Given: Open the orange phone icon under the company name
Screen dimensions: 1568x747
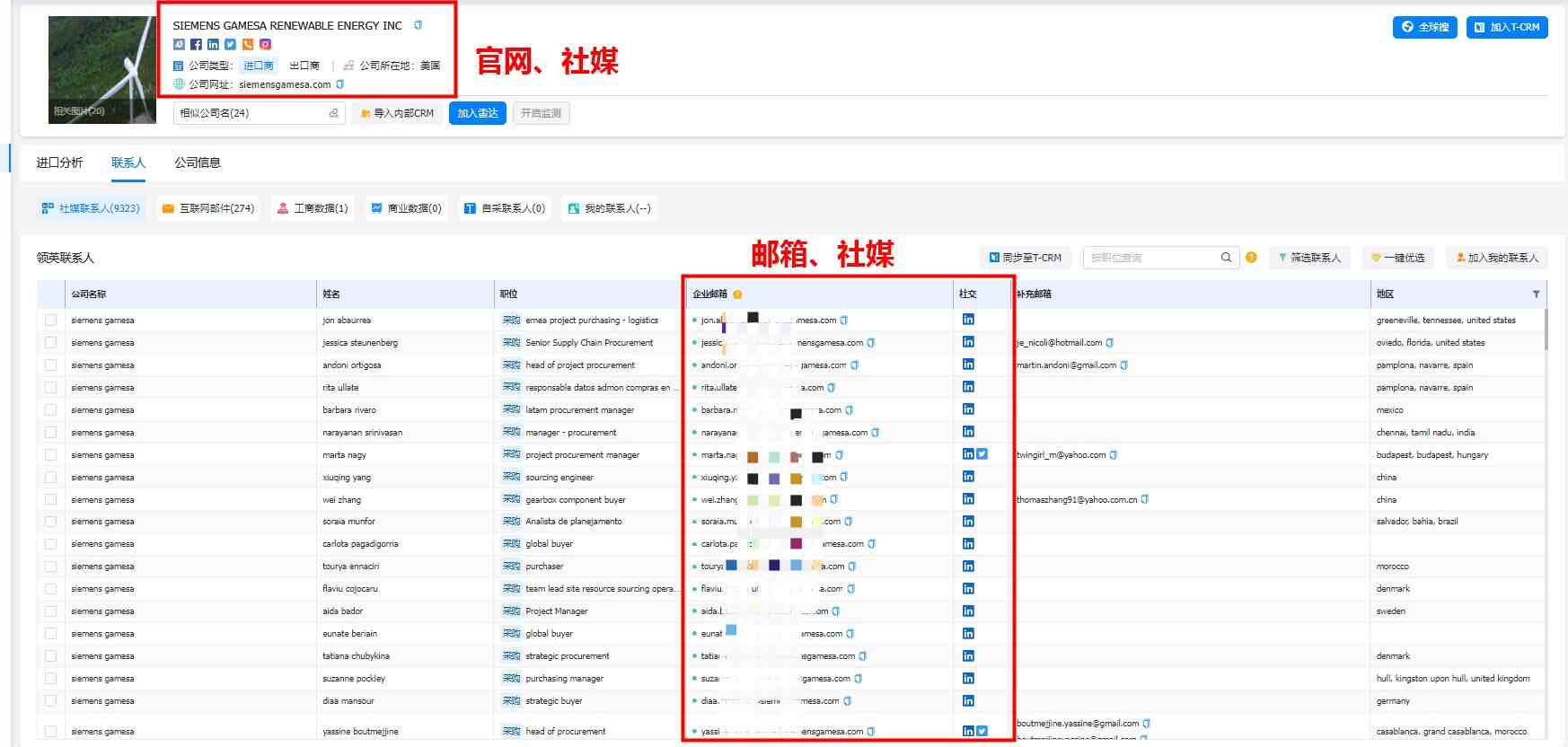Looking at the screenshot, I should [248, 44].
